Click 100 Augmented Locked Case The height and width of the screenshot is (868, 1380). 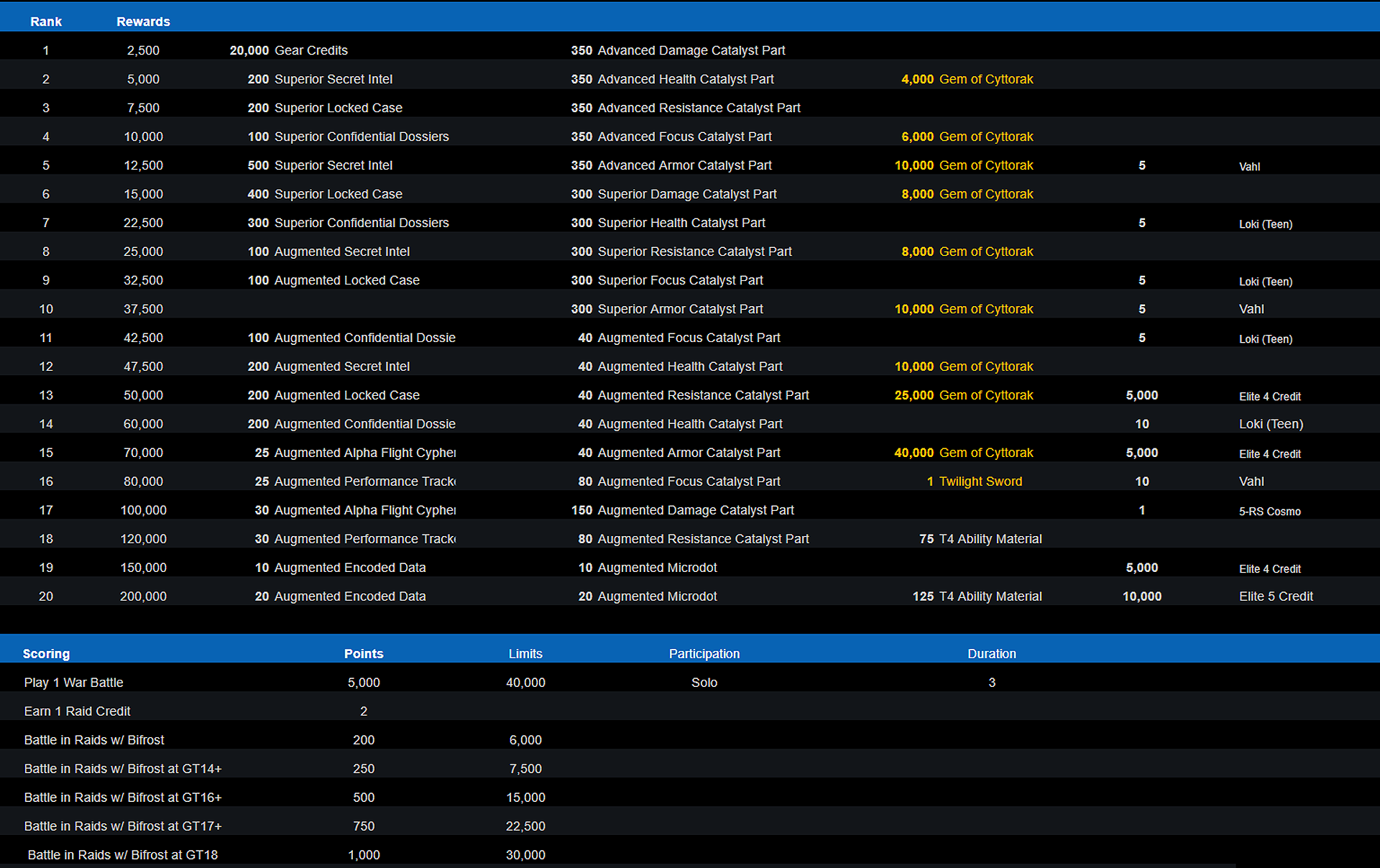333,280
